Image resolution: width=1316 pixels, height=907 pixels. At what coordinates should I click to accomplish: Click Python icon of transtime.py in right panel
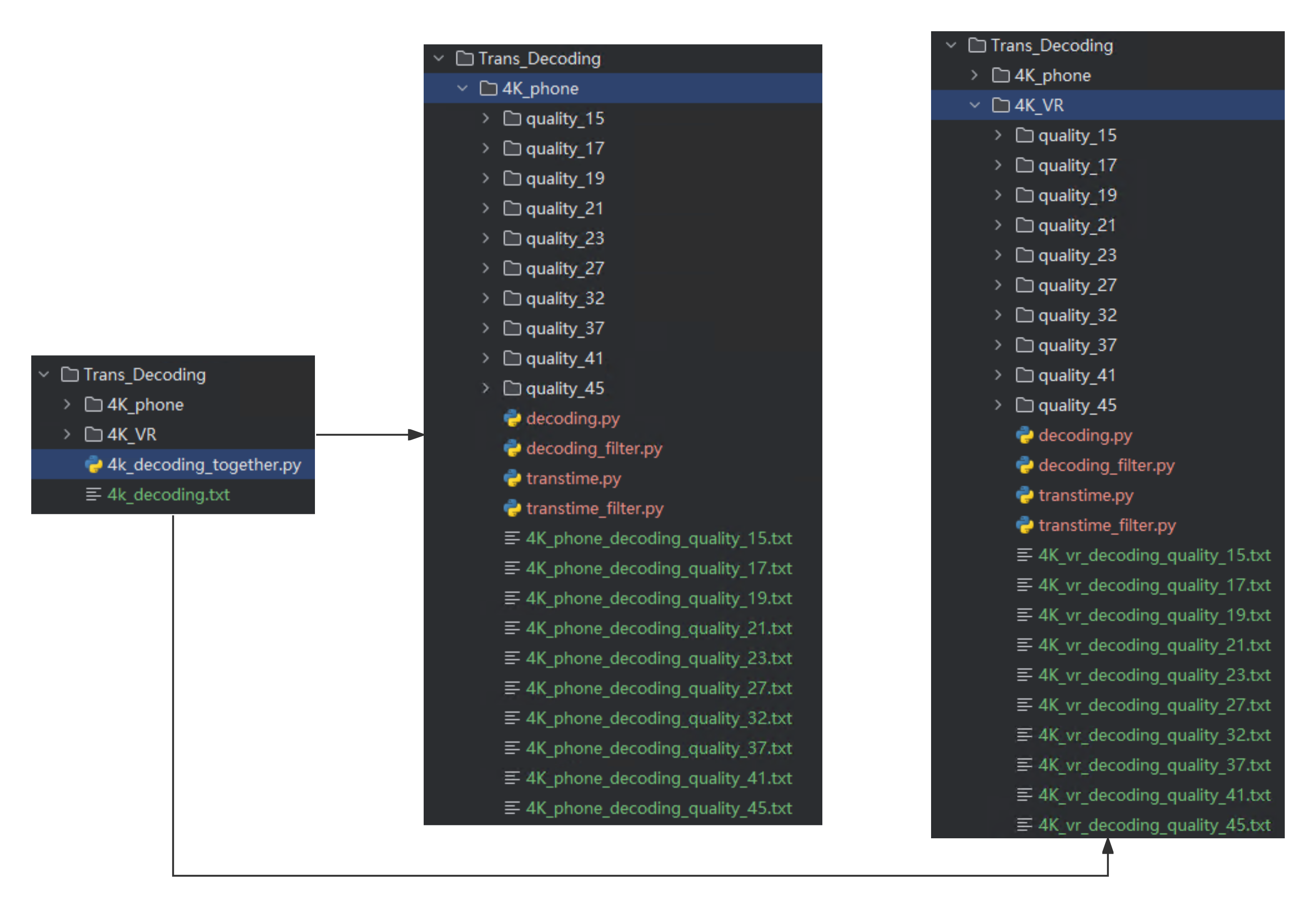pyautogui.click(x=1024, y=496)
